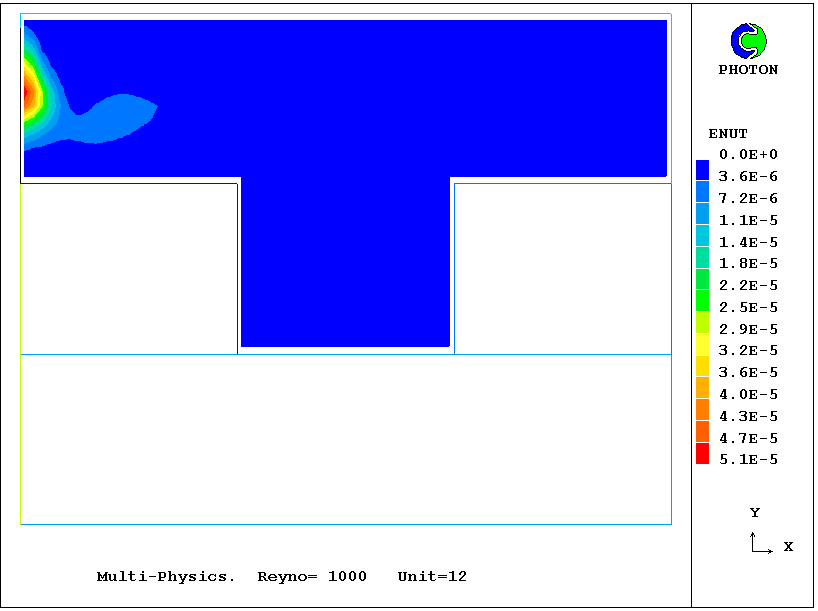The height and width of the screenshot is (611, 818).
Task: Pick the dark blue swatch at the legend top
Action: 702,169
